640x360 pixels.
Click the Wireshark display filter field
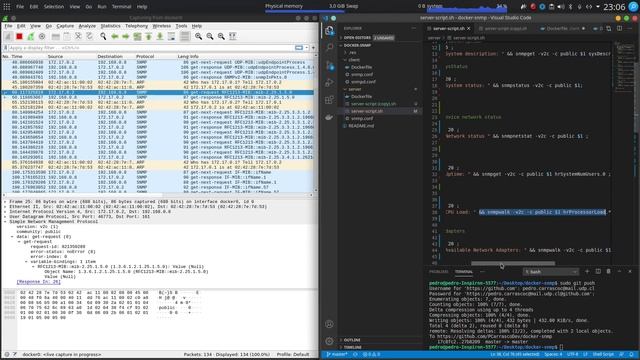coord(151,48)
